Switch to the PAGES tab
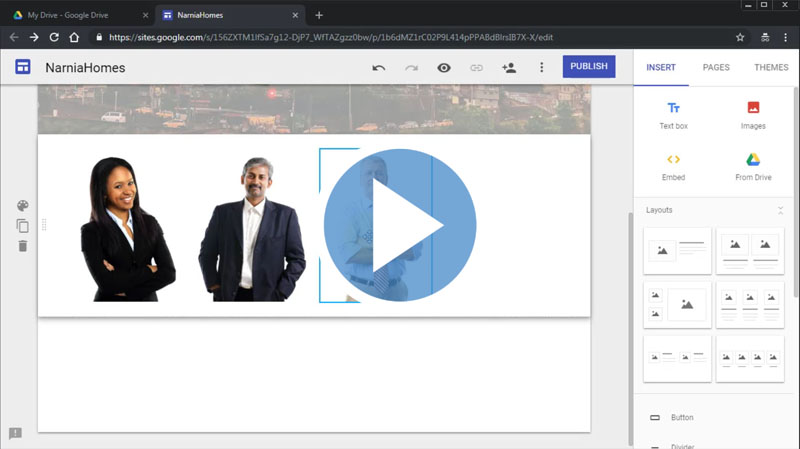The image size is (800, 449). click(716, 67)
